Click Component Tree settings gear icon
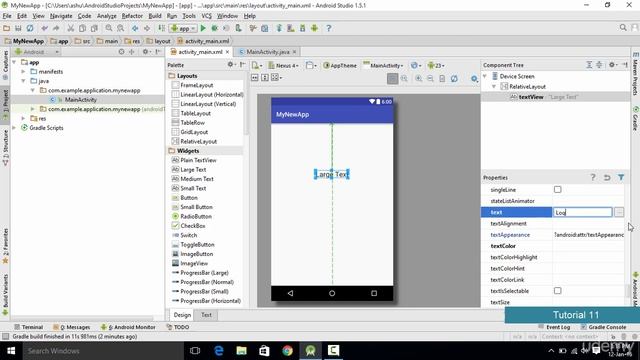The width and height of the screenshot is (640, 360). point(612,65)
